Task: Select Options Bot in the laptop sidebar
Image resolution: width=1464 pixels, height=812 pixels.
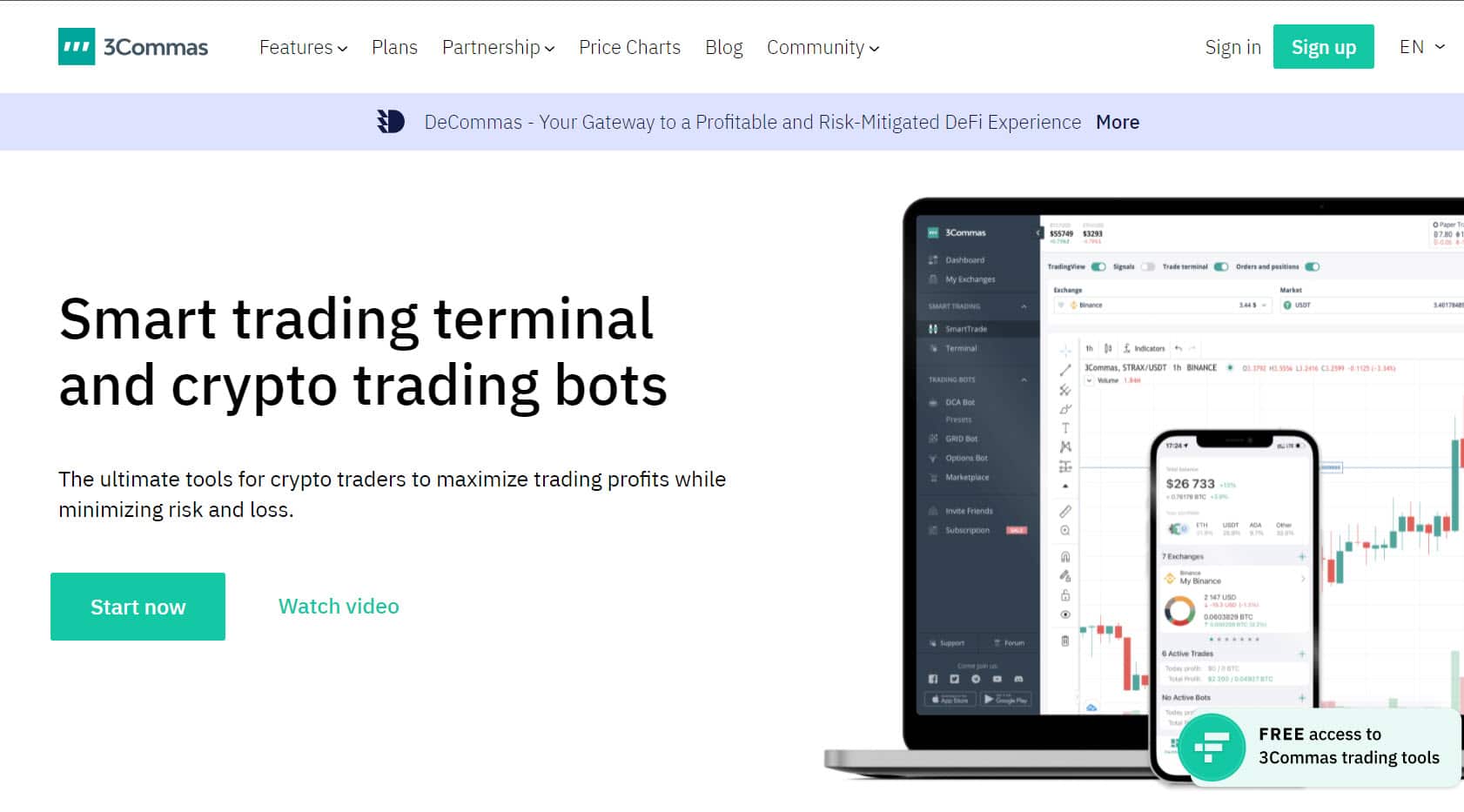Action: click(x=966, y=458)
